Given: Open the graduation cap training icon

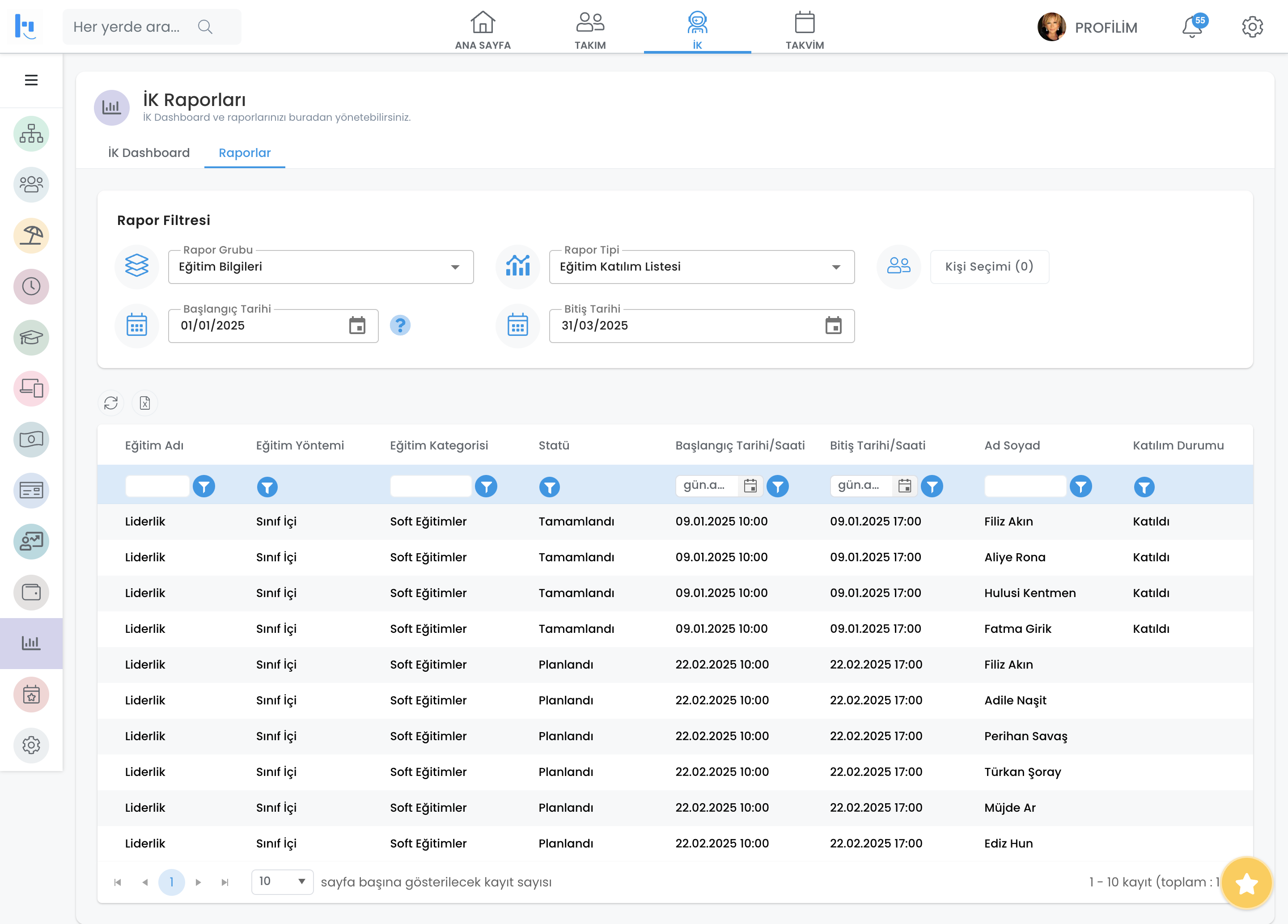Looking at the screenshot, I should tap(31, 337).
